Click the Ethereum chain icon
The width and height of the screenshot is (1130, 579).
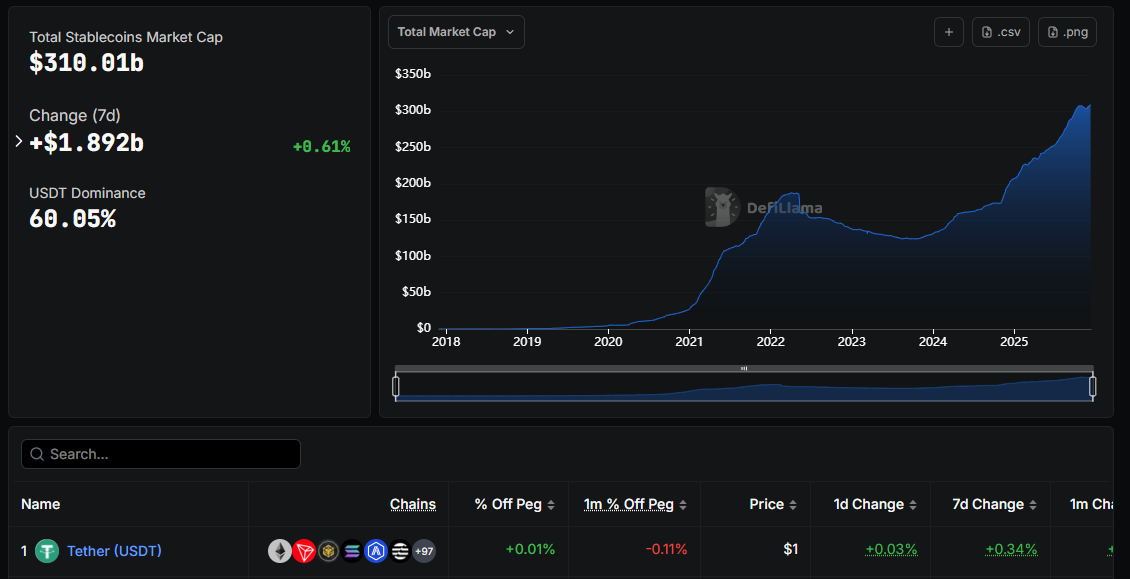click(x=280, y=551)
